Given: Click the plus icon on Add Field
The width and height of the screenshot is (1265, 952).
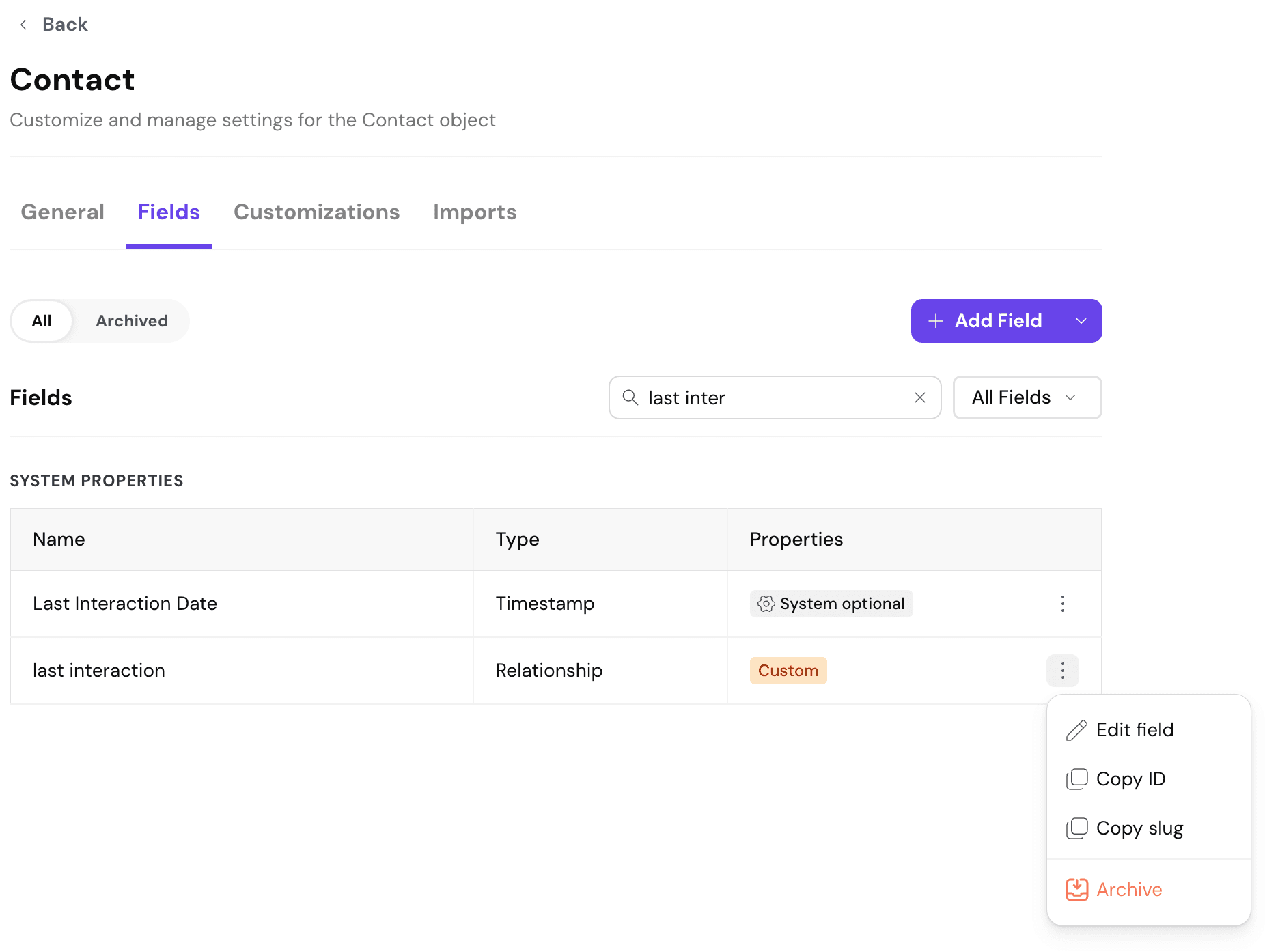Looking at the screenshot, I should (x=936, y=321).
